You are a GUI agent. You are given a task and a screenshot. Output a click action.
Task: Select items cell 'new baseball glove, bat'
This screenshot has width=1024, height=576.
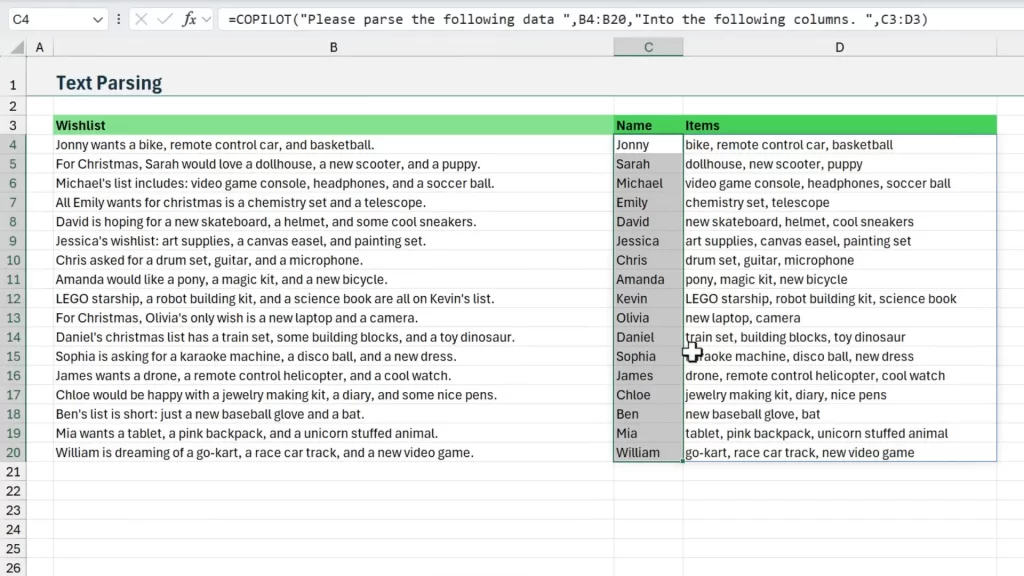coord(840,414)
